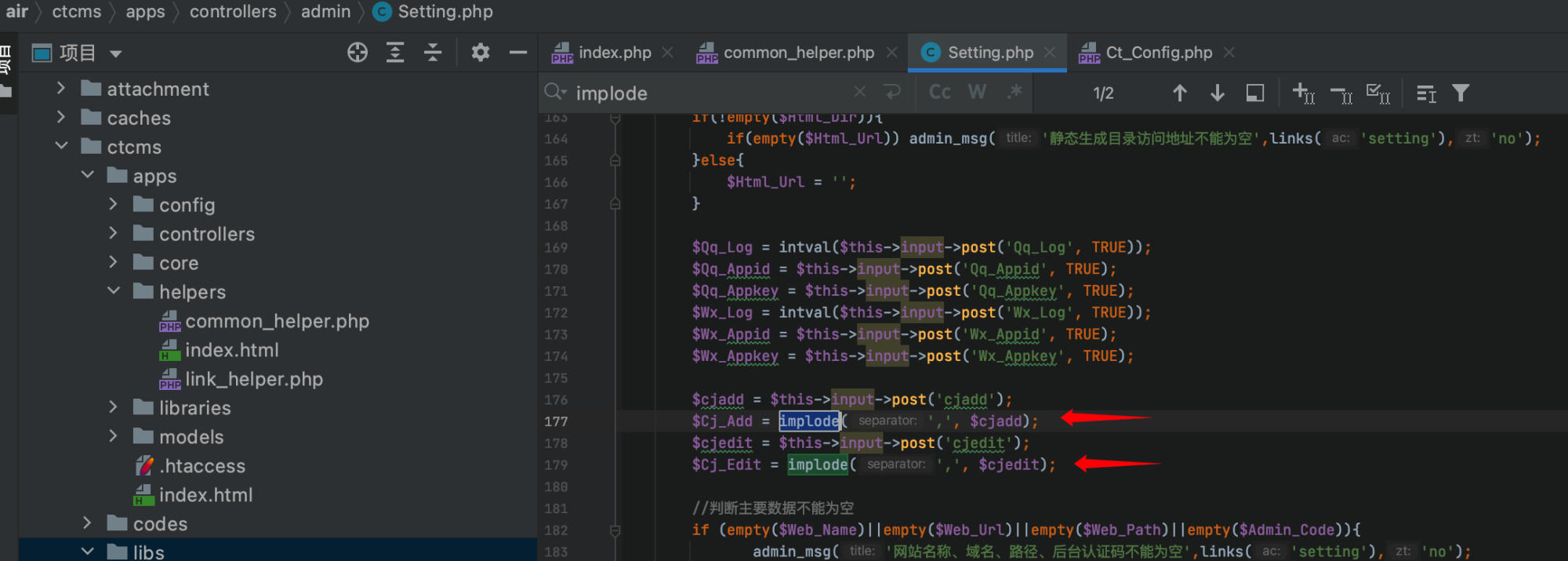Collapse the helpers folder
1568x561 pixels.
tap(113, 291)
